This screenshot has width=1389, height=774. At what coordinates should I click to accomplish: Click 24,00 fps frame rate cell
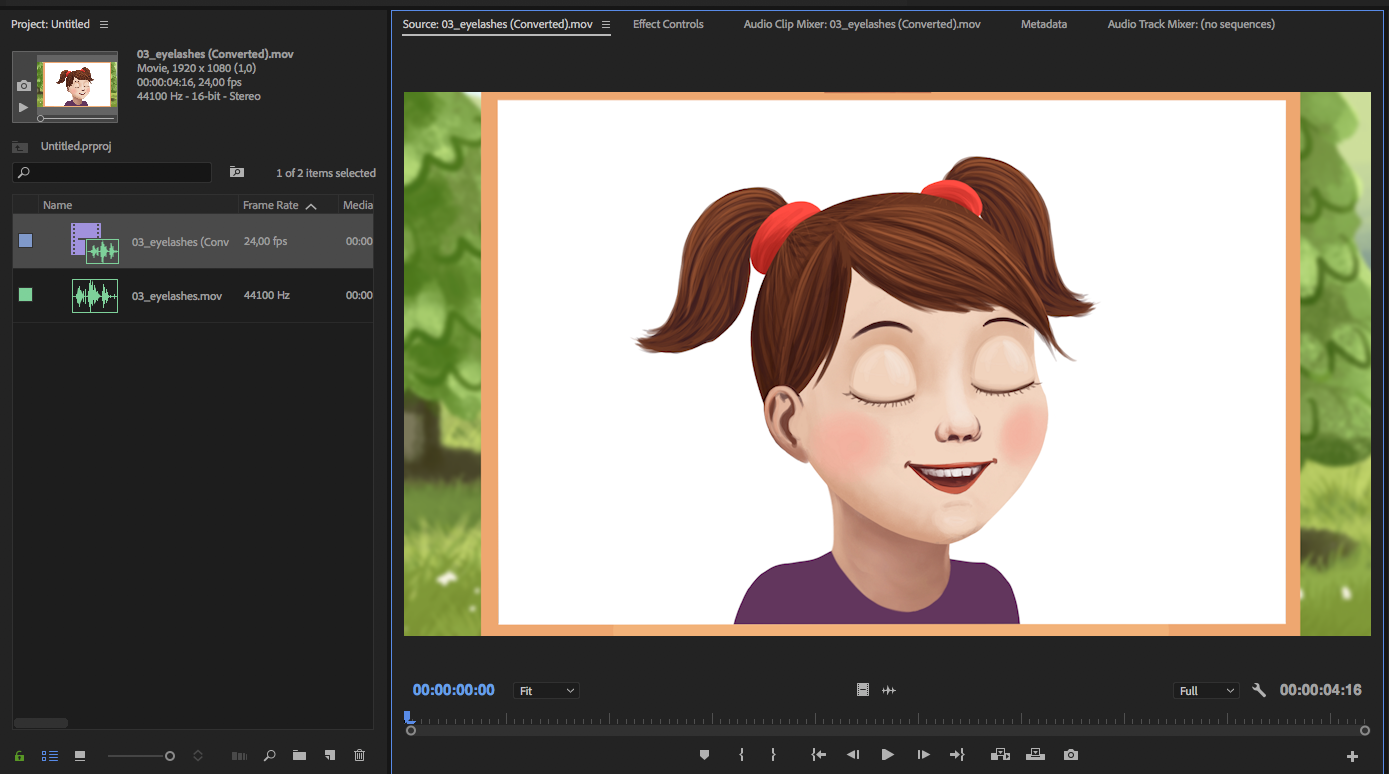[x=266, y=241]
